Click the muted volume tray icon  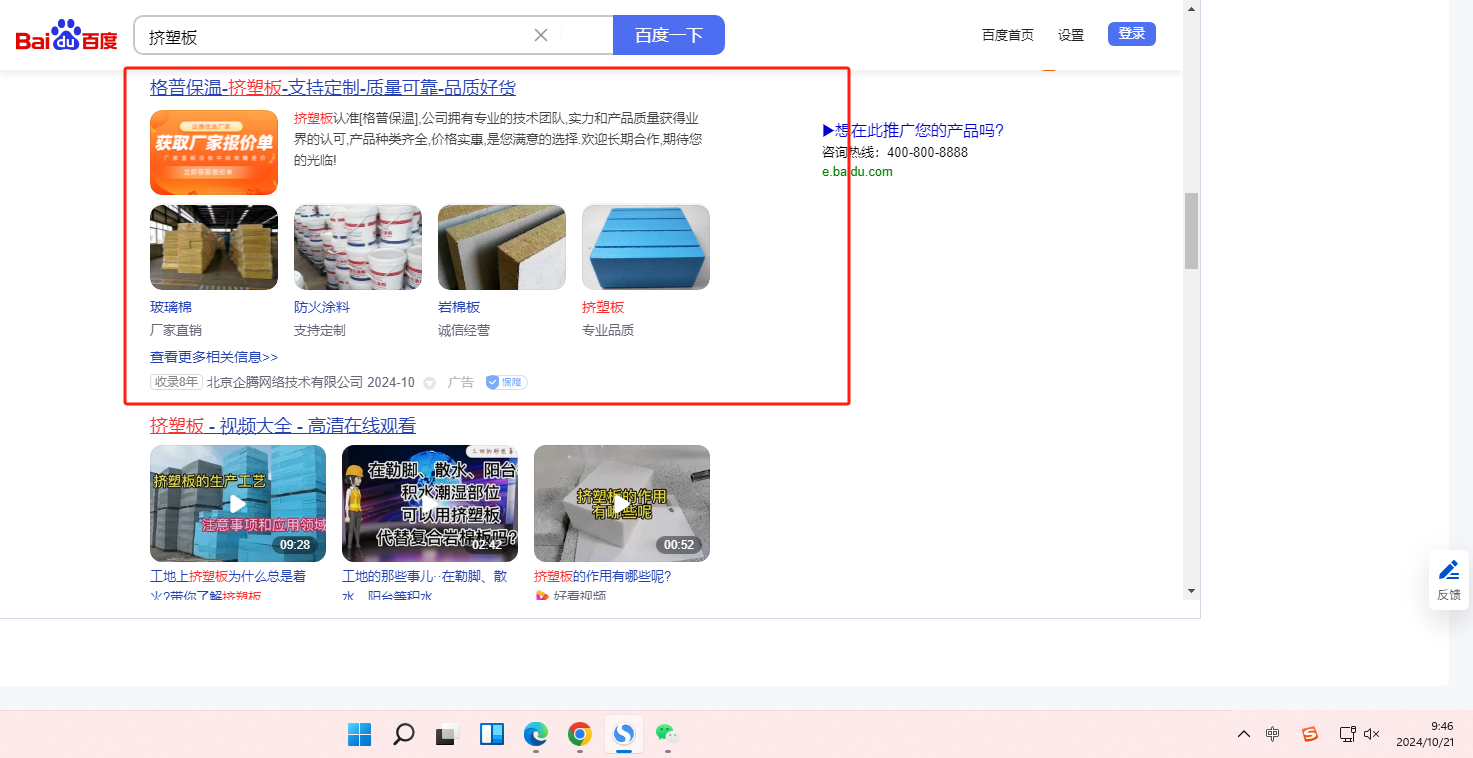(x=1372, y=734)
